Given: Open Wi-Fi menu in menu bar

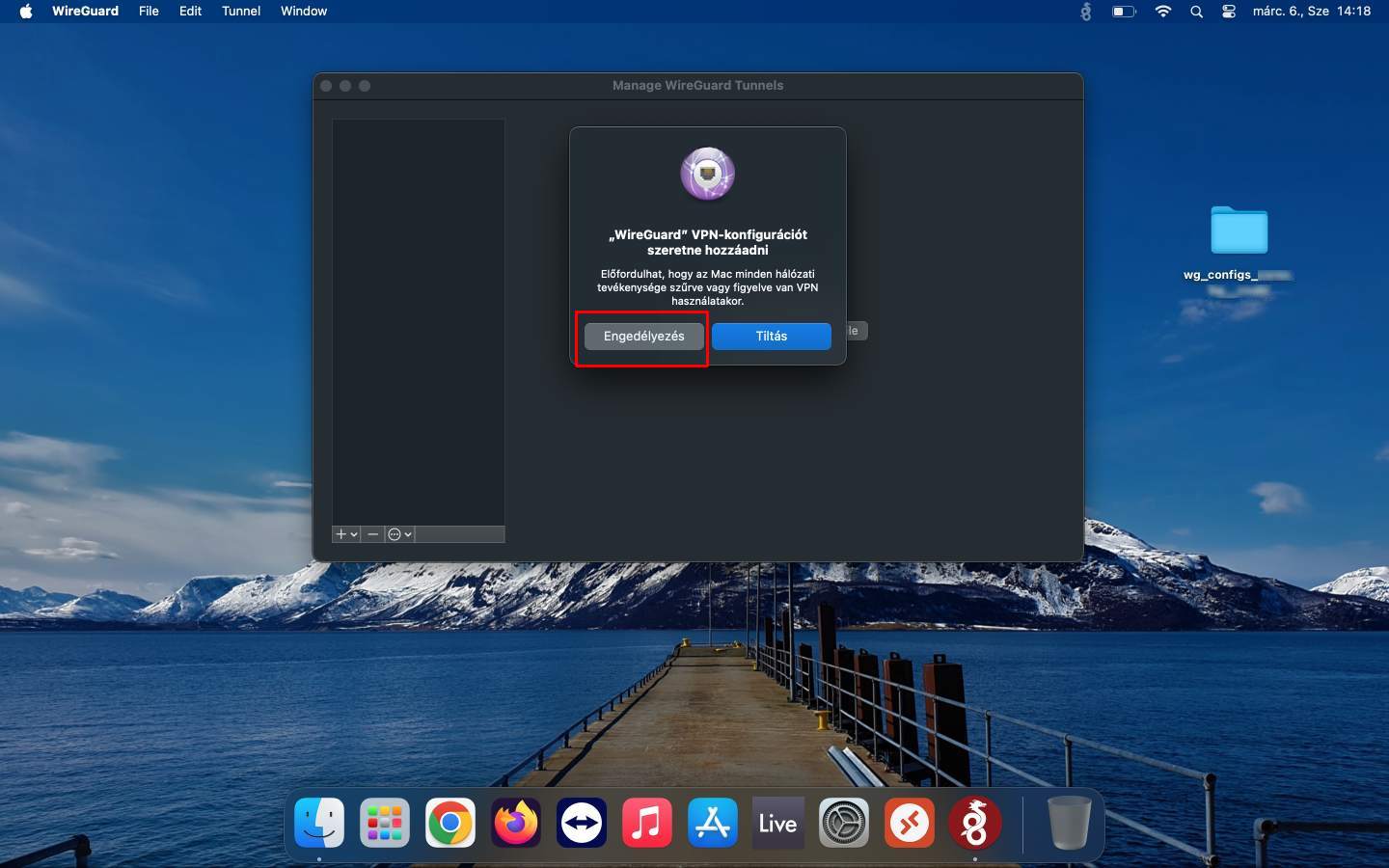Looking at the screenshot, I should (x=1163, y=12).
